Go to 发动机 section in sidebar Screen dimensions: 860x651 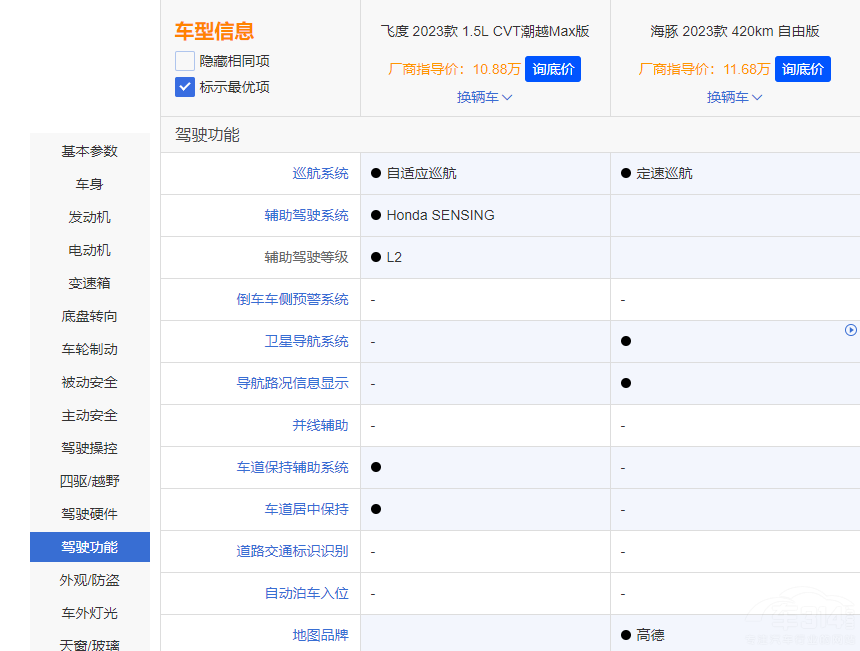pos(90,217)
